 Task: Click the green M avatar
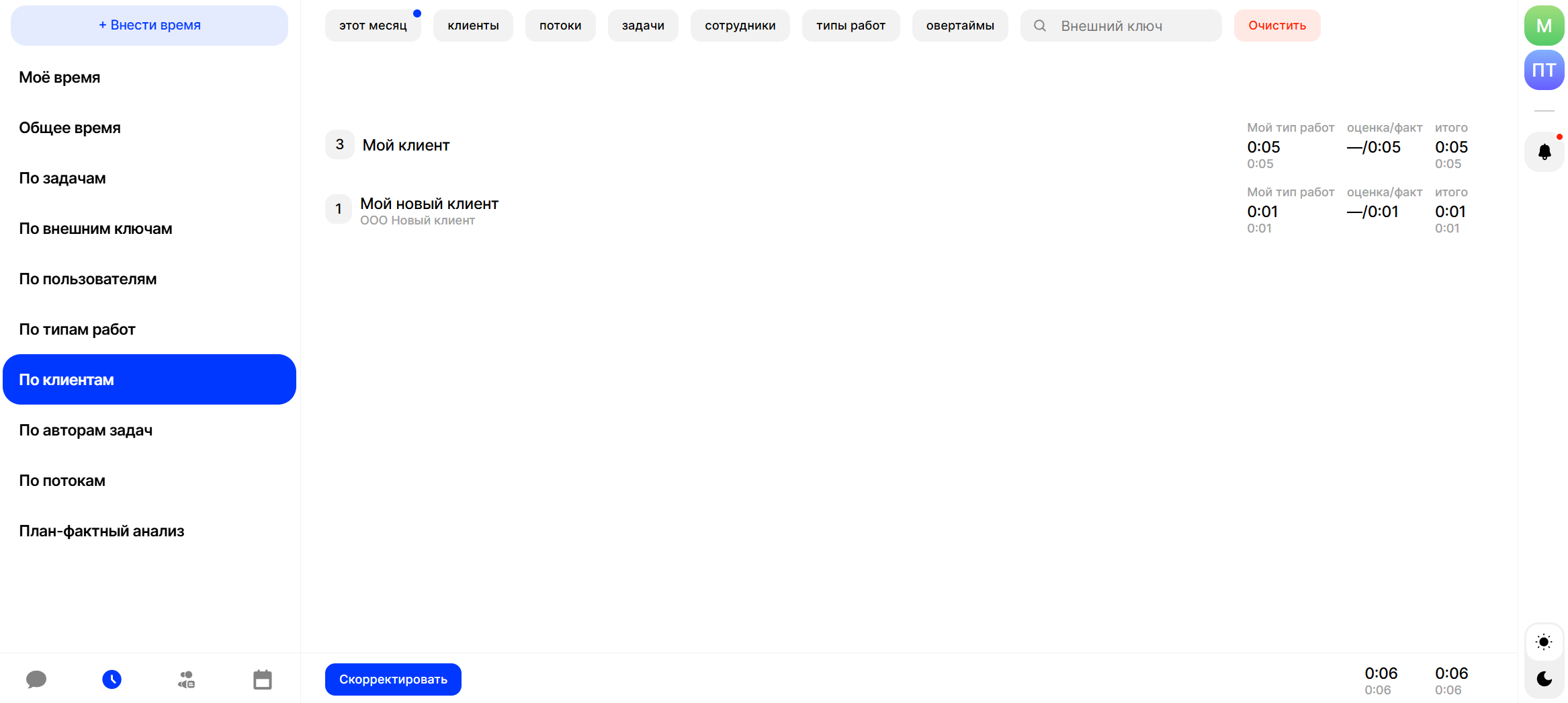pos(1544,26)
